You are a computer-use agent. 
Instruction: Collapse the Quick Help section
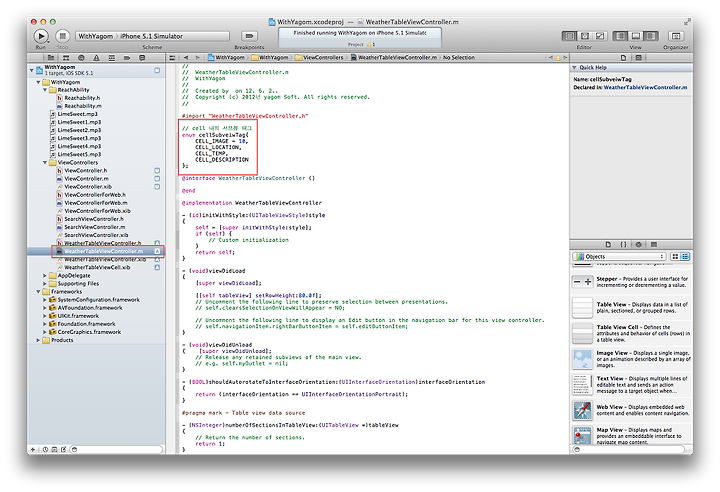tap(574, 68)
